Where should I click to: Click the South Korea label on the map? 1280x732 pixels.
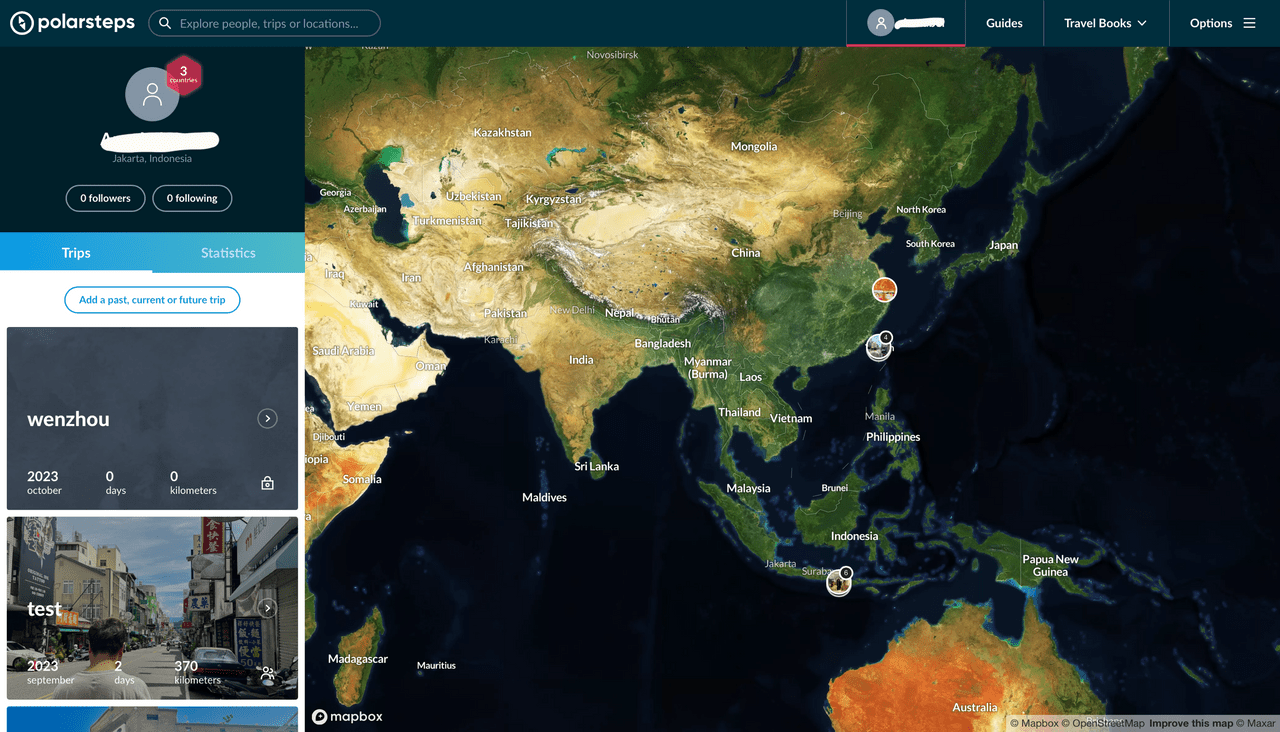click(x=930, y=243)
